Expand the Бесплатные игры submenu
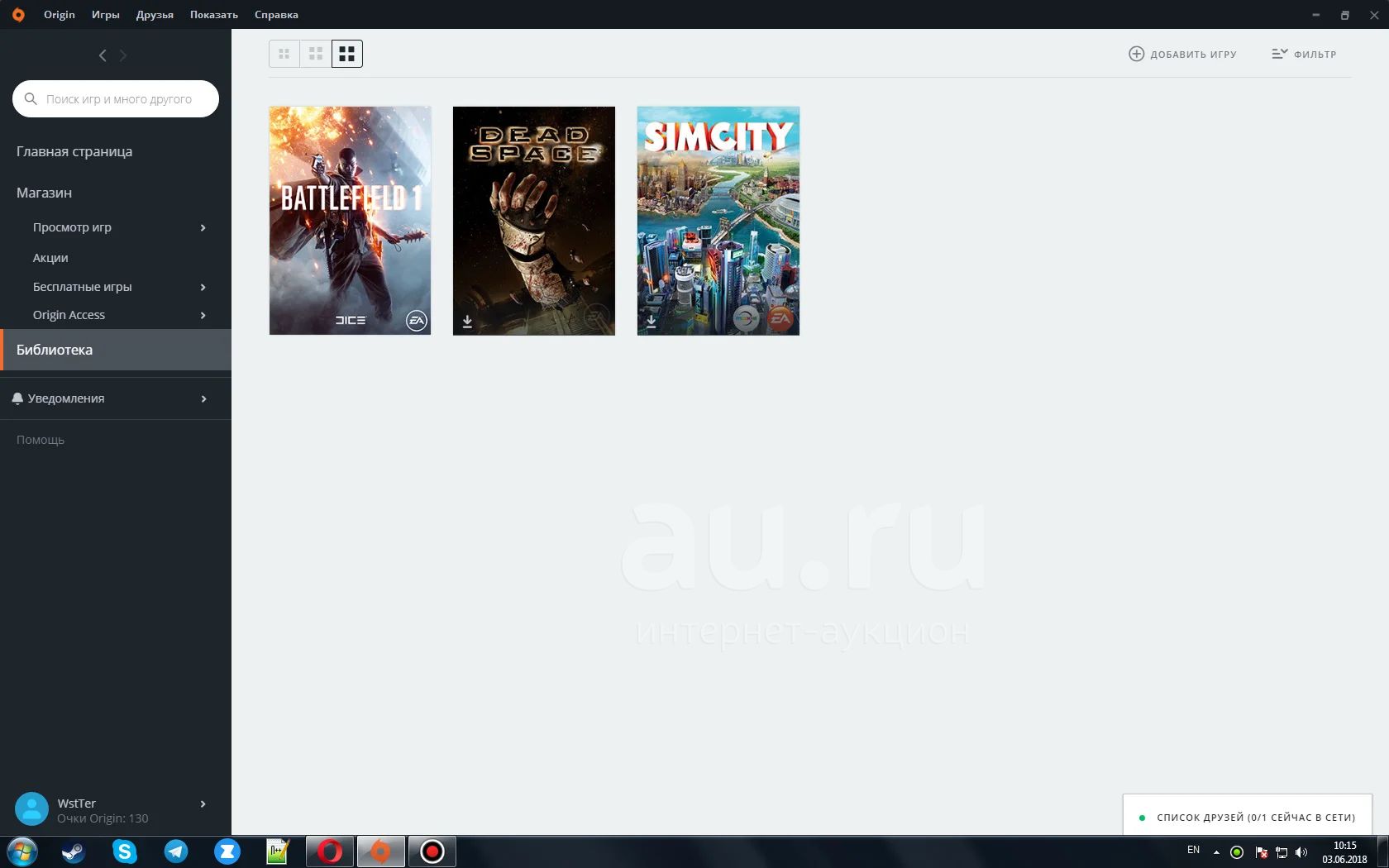This screenshot has width=1389, height=868. (203, 287)
